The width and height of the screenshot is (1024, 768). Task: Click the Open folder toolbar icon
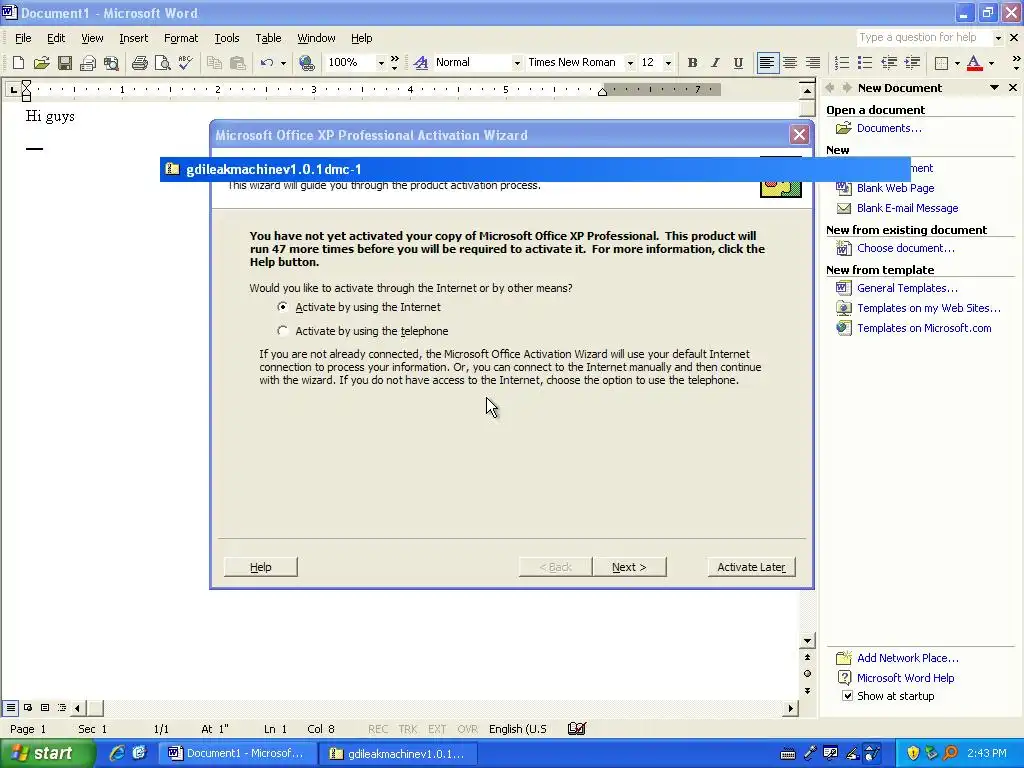pyautogui.click(x=41, y=63)
